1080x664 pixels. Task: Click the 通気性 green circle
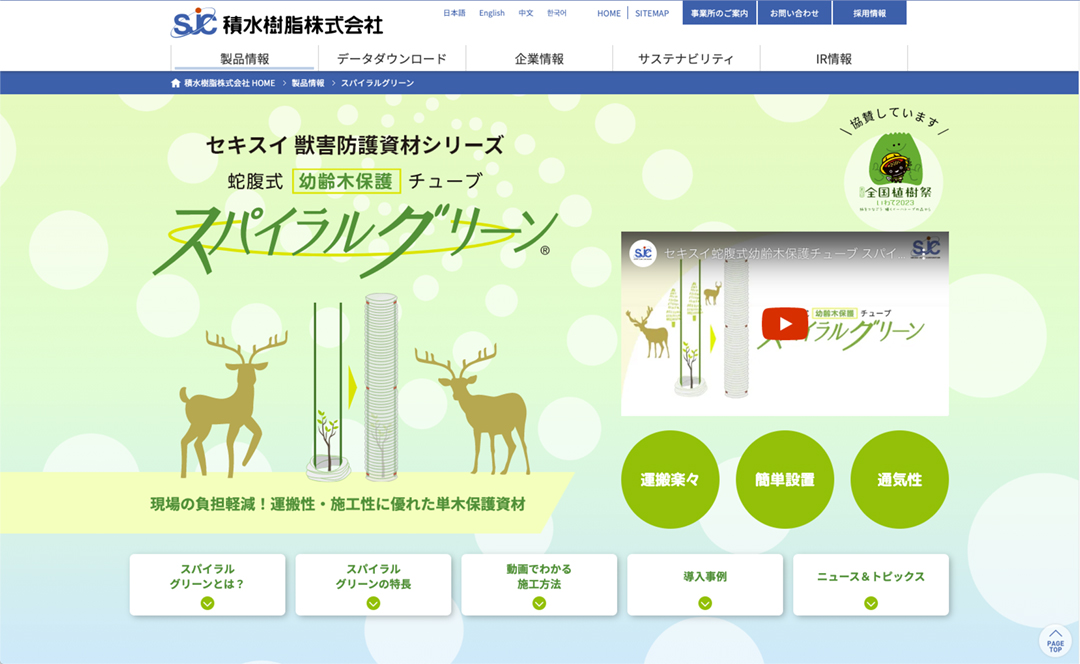(x=900, y=479)
